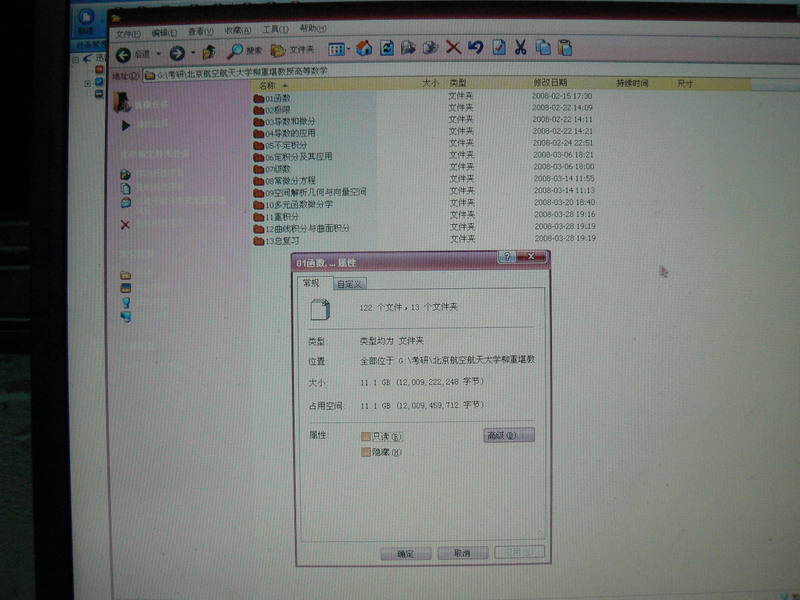This screenshot has height=600, width=800.
Task: Click the red X delete toolbar icon
Action: pyautogui.click(x=453, y=47)
